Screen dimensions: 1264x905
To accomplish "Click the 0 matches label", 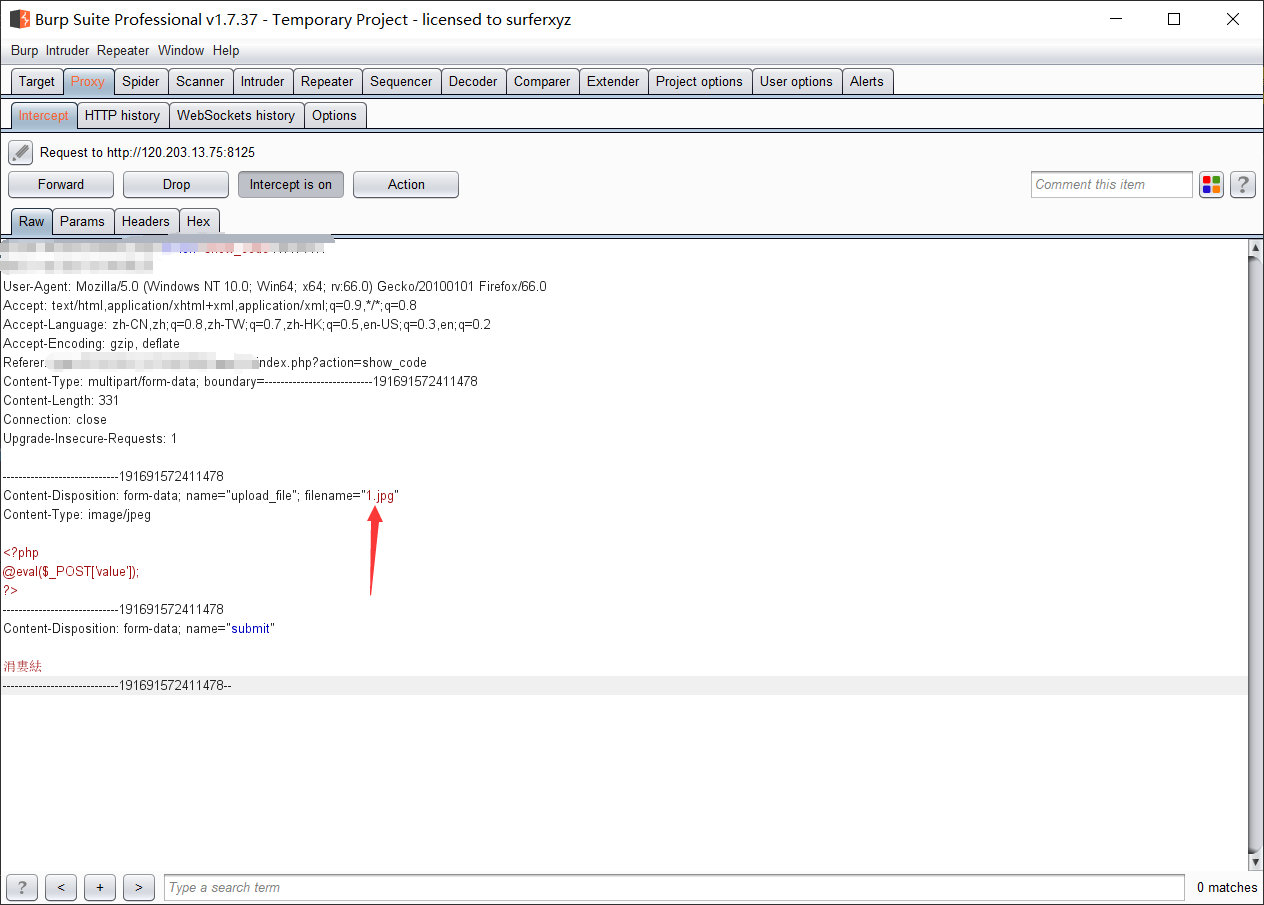I will [x=1227, y=887].
